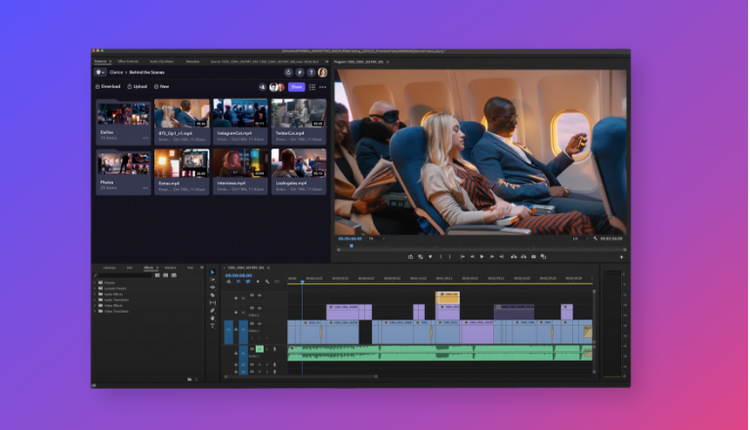Click the Clarice breadcrumb link
750x430 pixels.
116,72
